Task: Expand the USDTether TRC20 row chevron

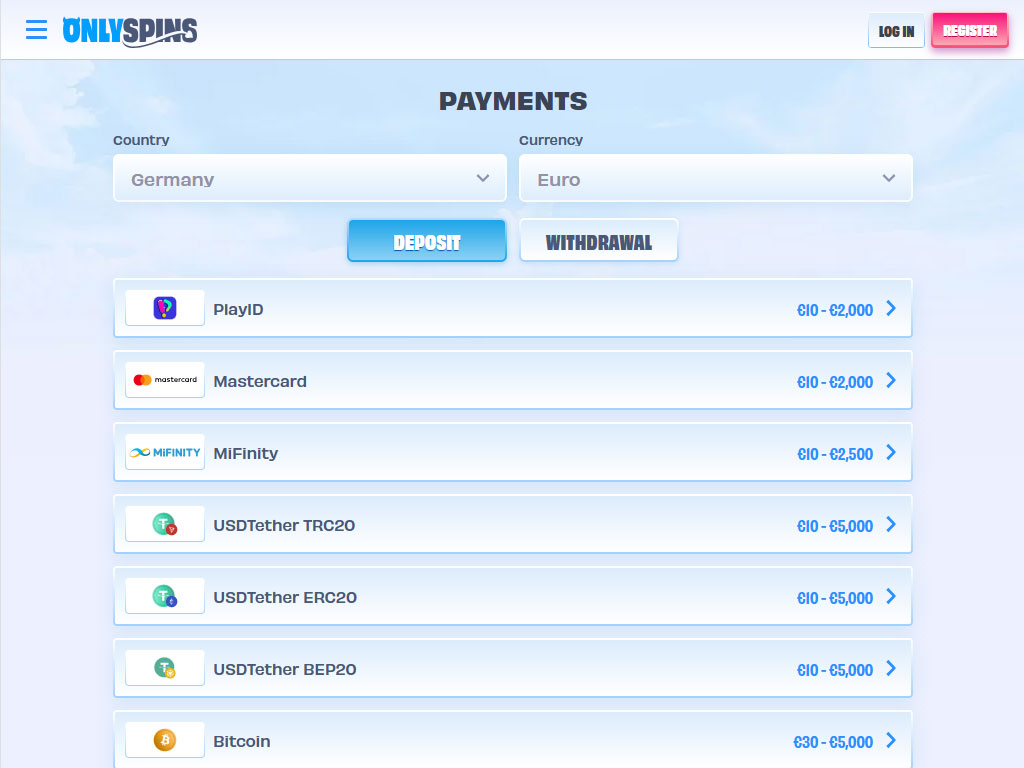Action: (x=891, y=525)
